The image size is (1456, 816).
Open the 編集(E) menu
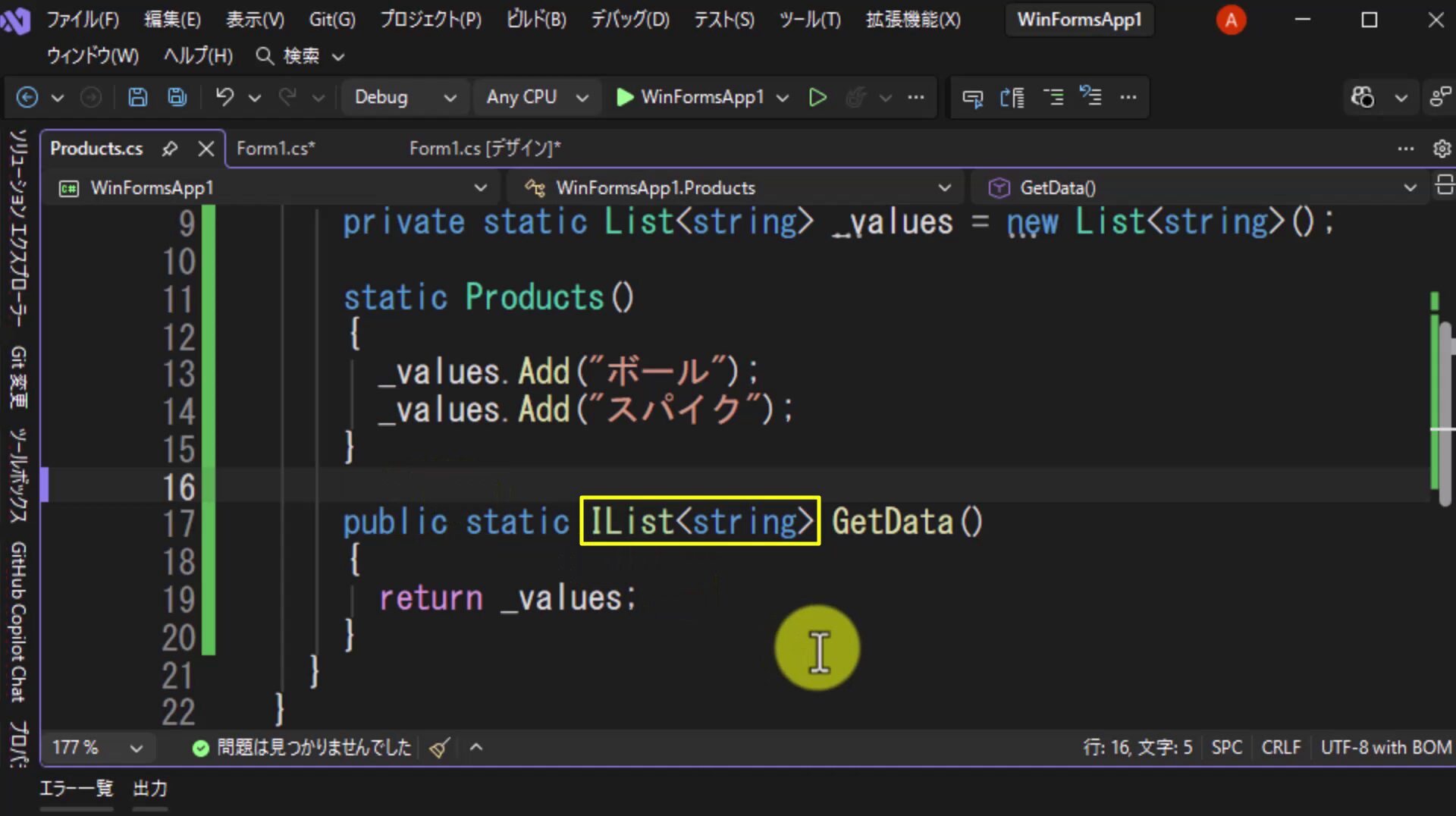coord(173,19)
